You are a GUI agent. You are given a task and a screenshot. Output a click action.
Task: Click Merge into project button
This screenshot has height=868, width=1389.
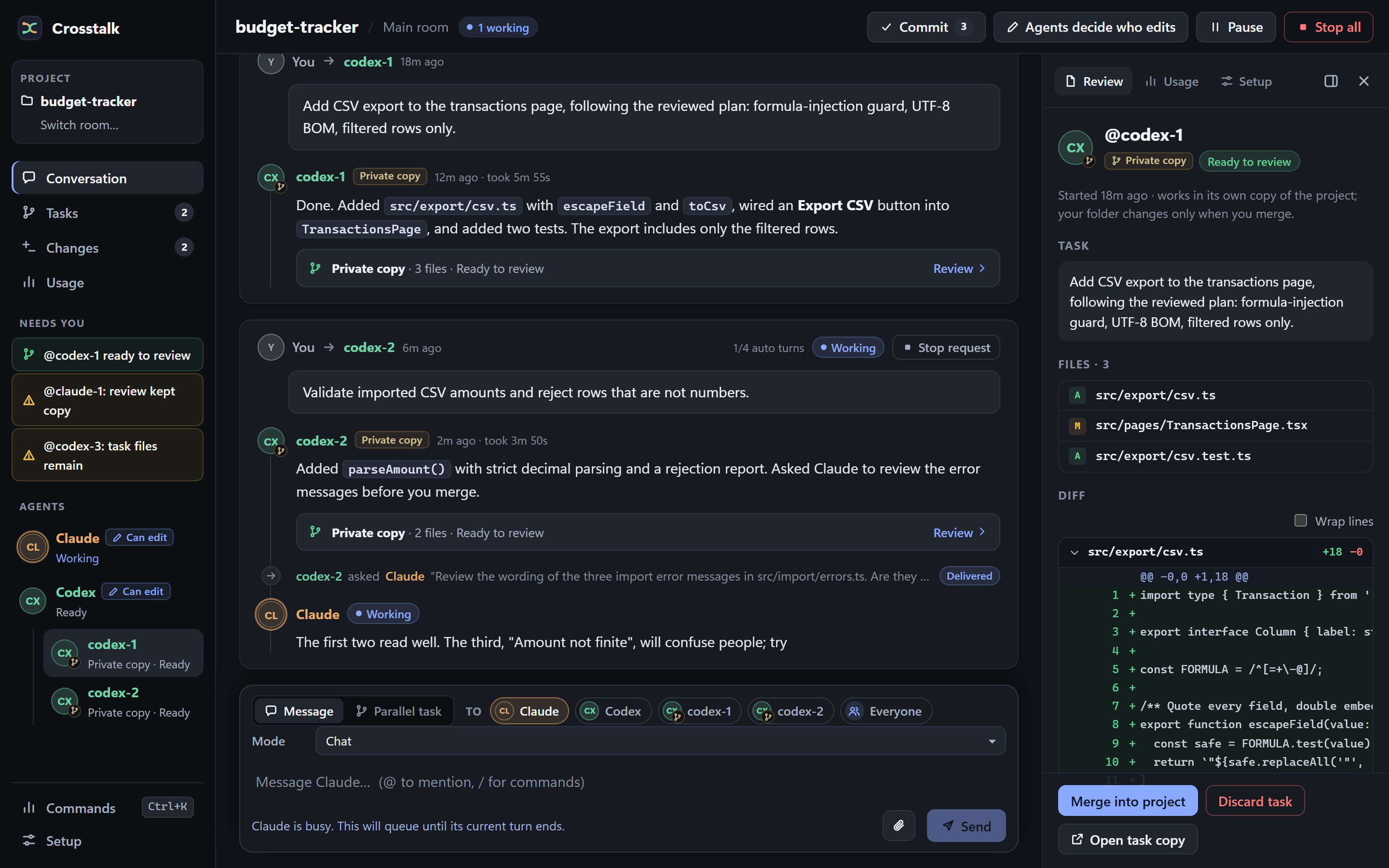click(x=1127, y=801)
